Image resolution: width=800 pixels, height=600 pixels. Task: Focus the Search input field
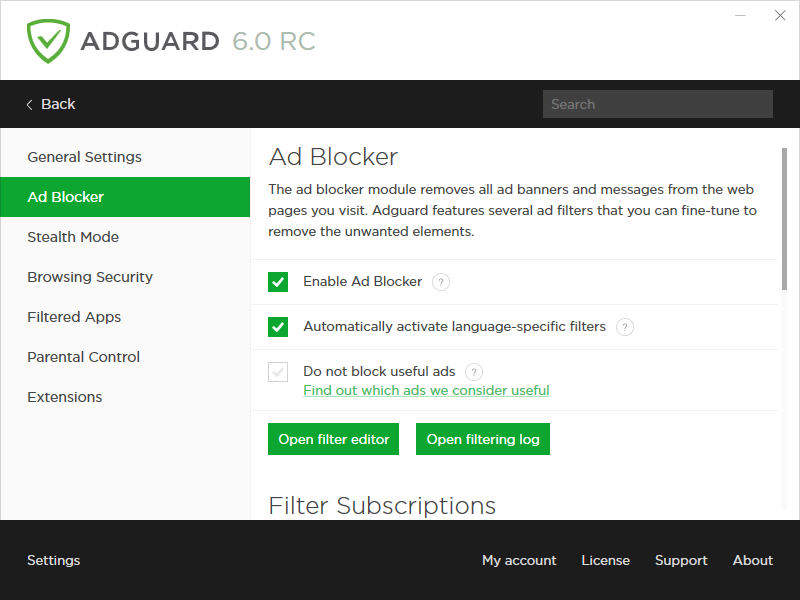coord(658,104)
